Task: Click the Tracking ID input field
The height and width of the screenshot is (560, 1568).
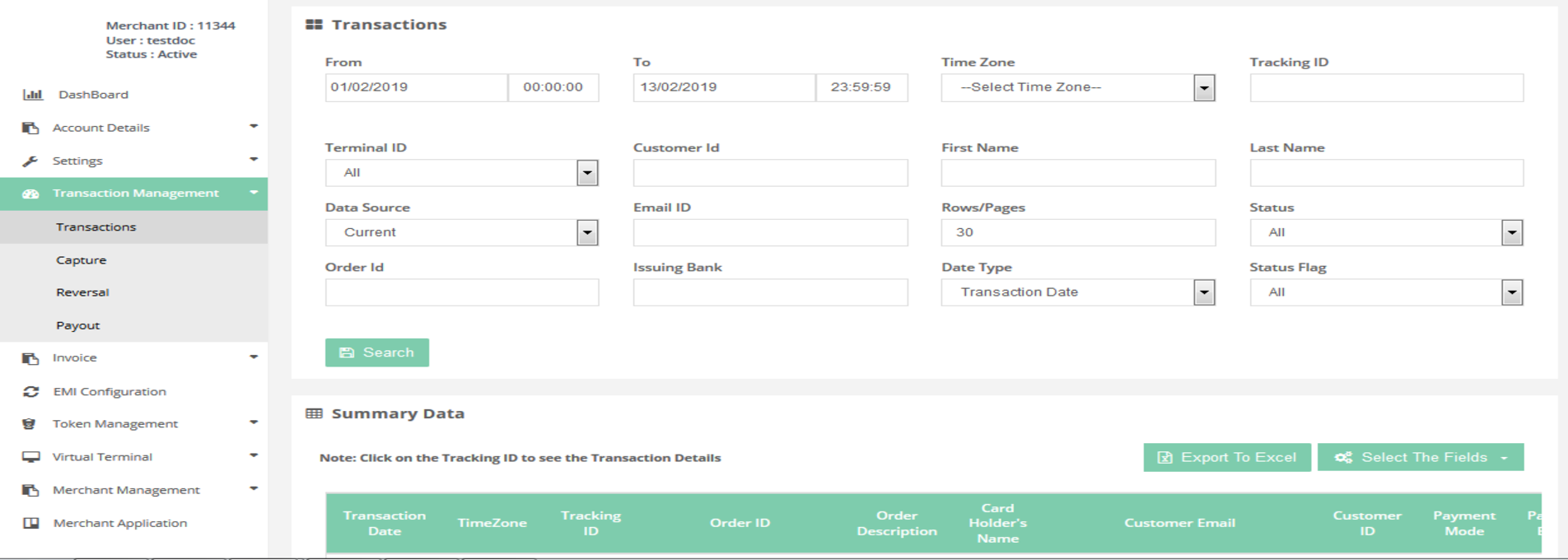Action: pos(1386,88)
